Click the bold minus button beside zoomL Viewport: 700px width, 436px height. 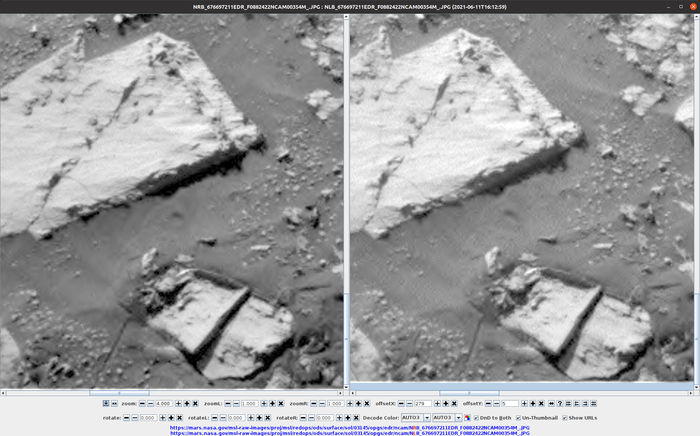228,403
